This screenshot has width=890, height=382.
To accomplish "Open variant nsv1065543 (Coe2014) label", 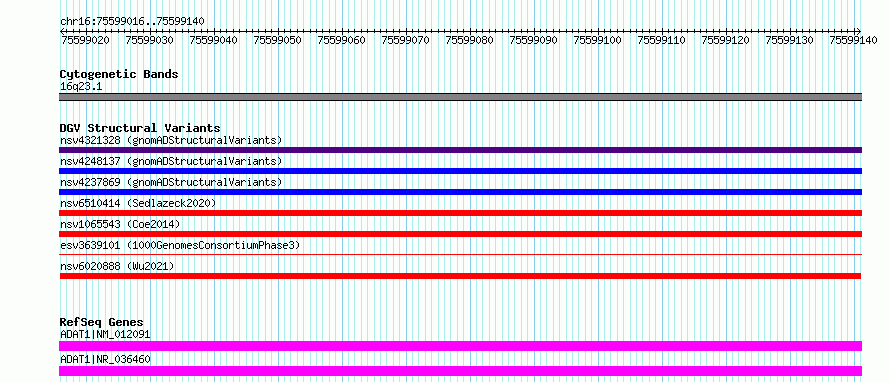I will point(120,224).
